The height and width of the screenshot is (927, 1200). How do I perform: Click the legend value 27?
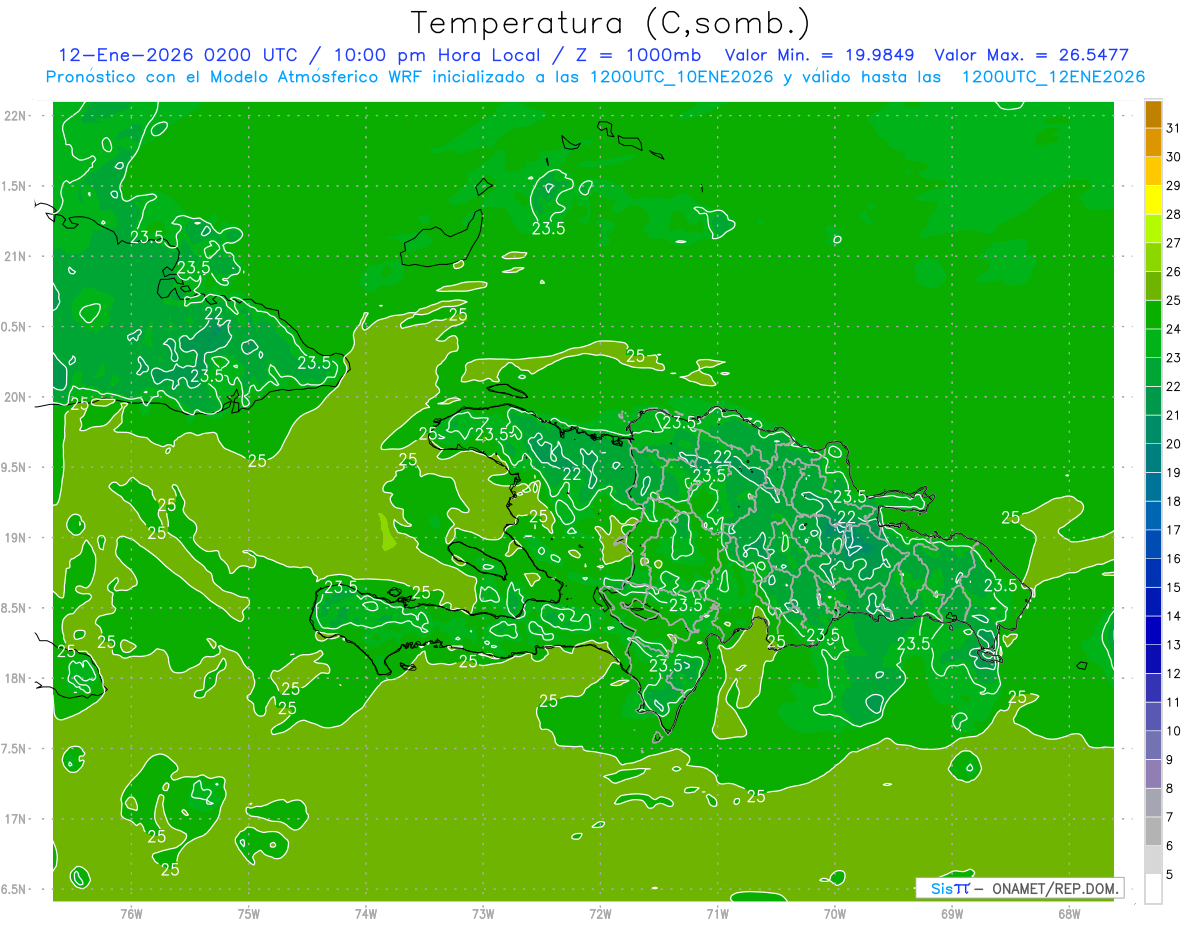pos(1175,243)
